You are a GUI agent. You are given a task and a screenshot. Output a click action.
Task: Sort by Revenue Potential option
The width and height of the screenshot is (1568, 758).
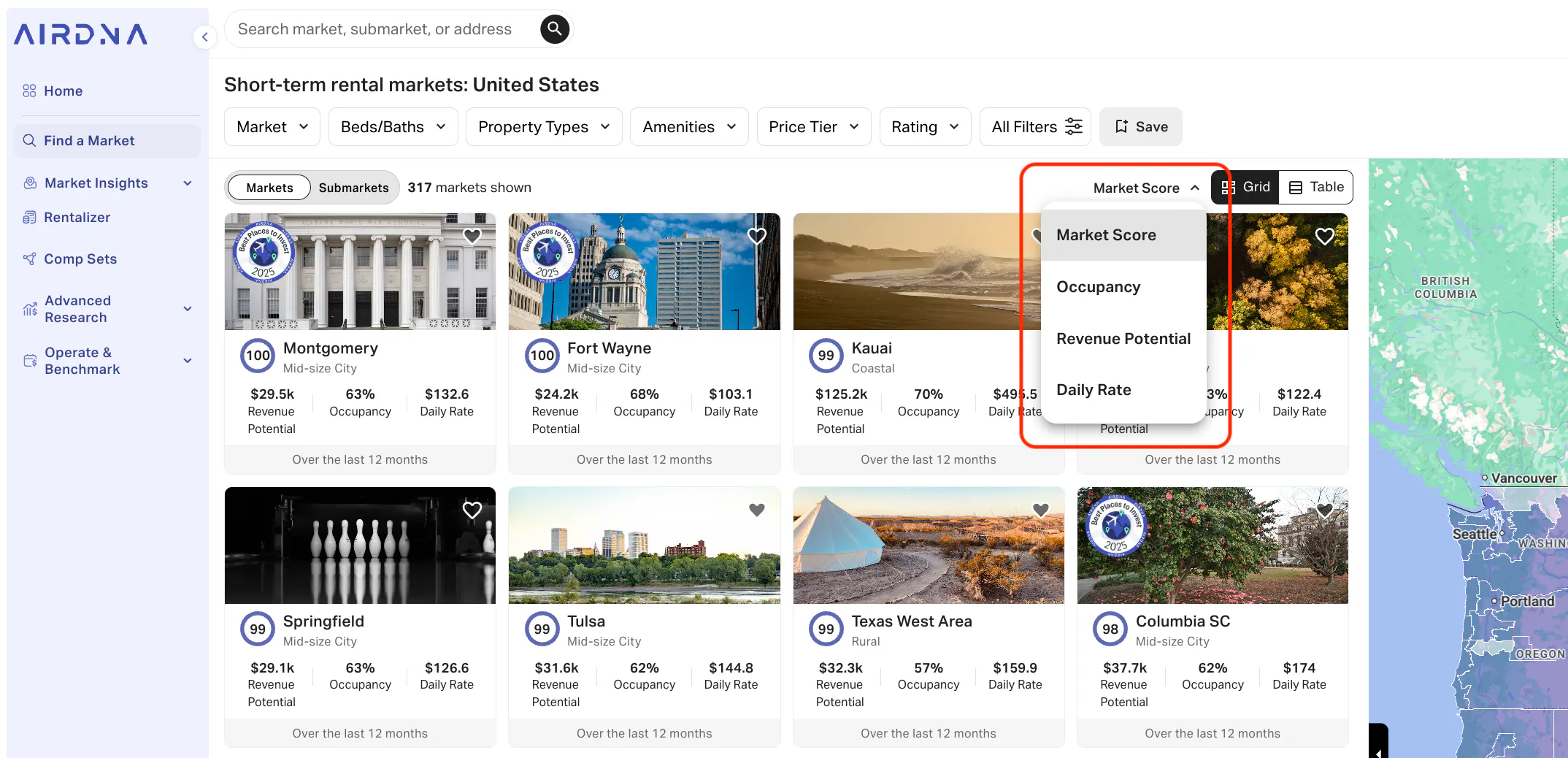1123,339
